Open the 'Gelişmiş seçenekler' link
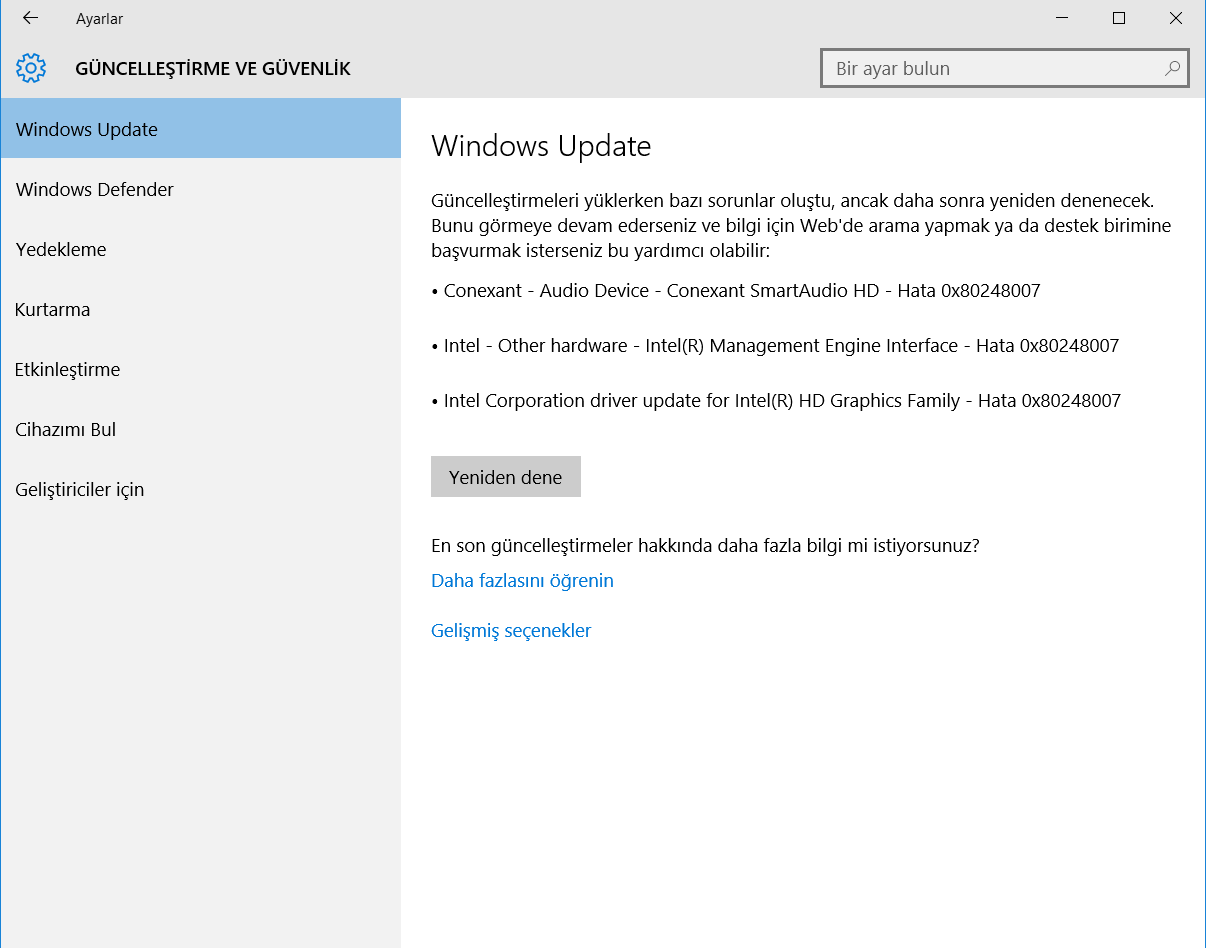Screen dimensions: 1206x948 click(511, 630)
